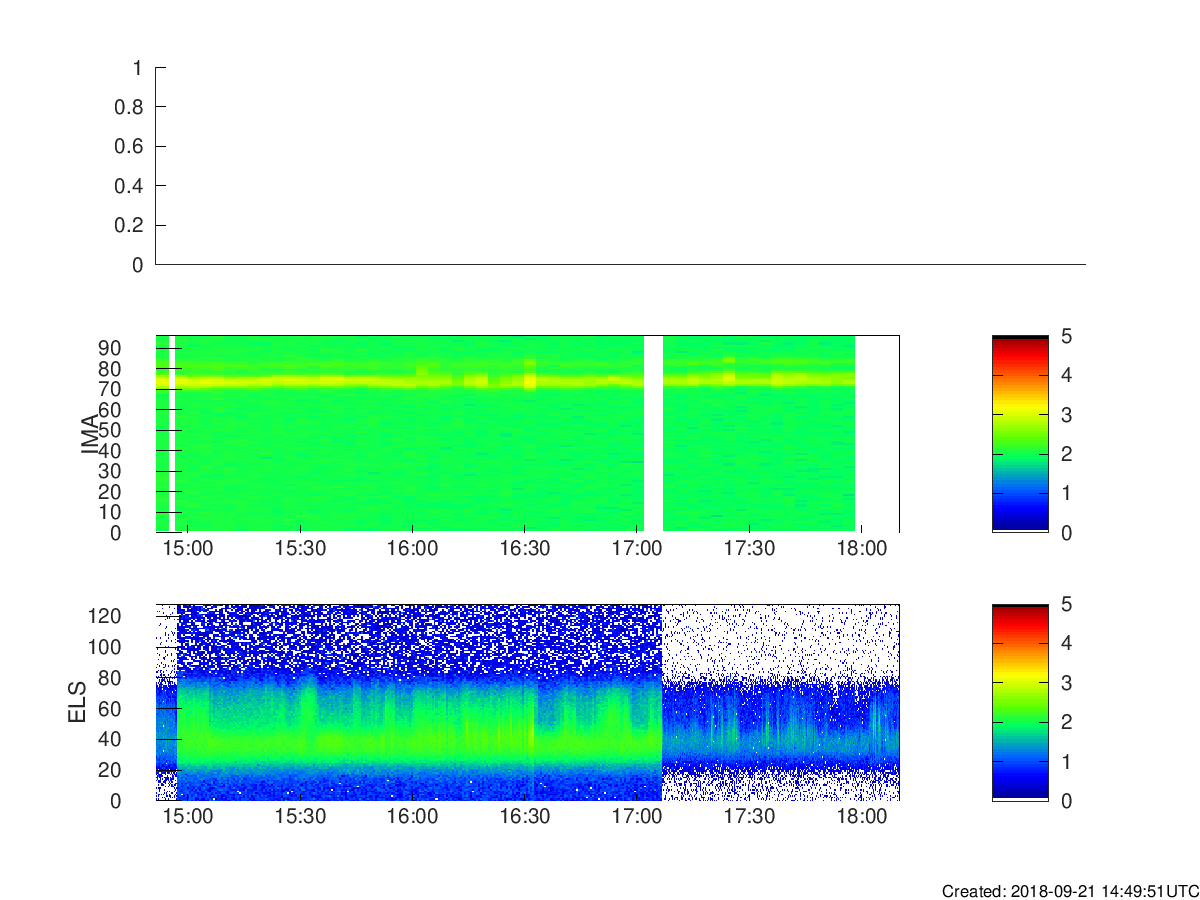Click the 4 label on ELS color scale
The height and width of the screenshot is (900, 1200).
point(1066,643)
